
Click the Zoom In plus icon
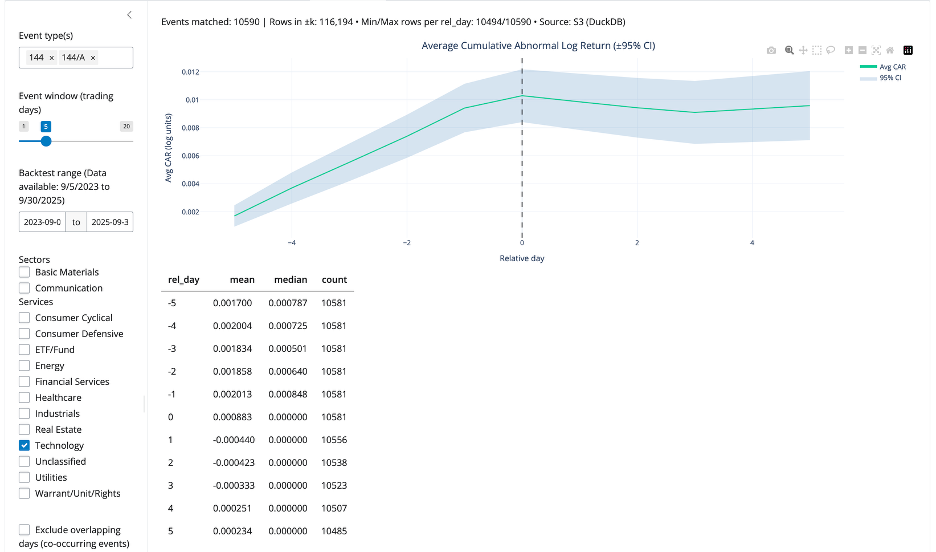pos(848,50)
